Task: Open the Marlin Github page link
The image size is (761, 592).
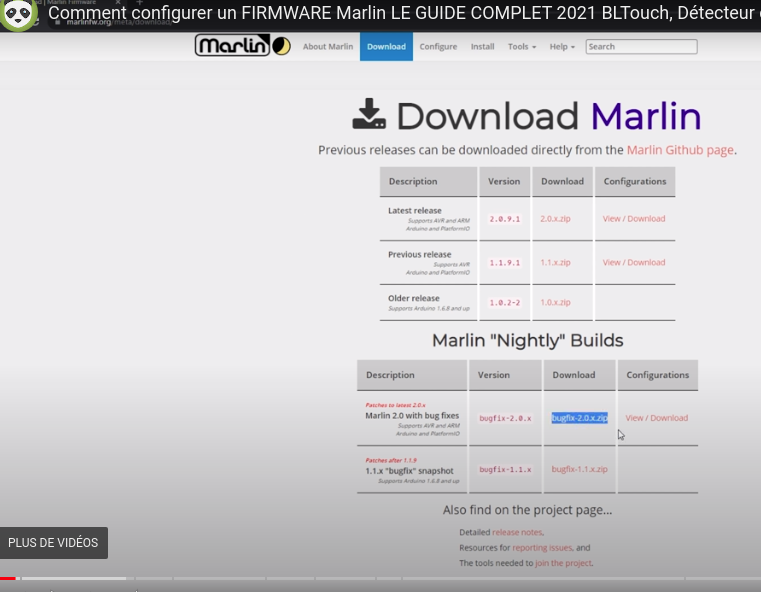Action: point(680,150)
